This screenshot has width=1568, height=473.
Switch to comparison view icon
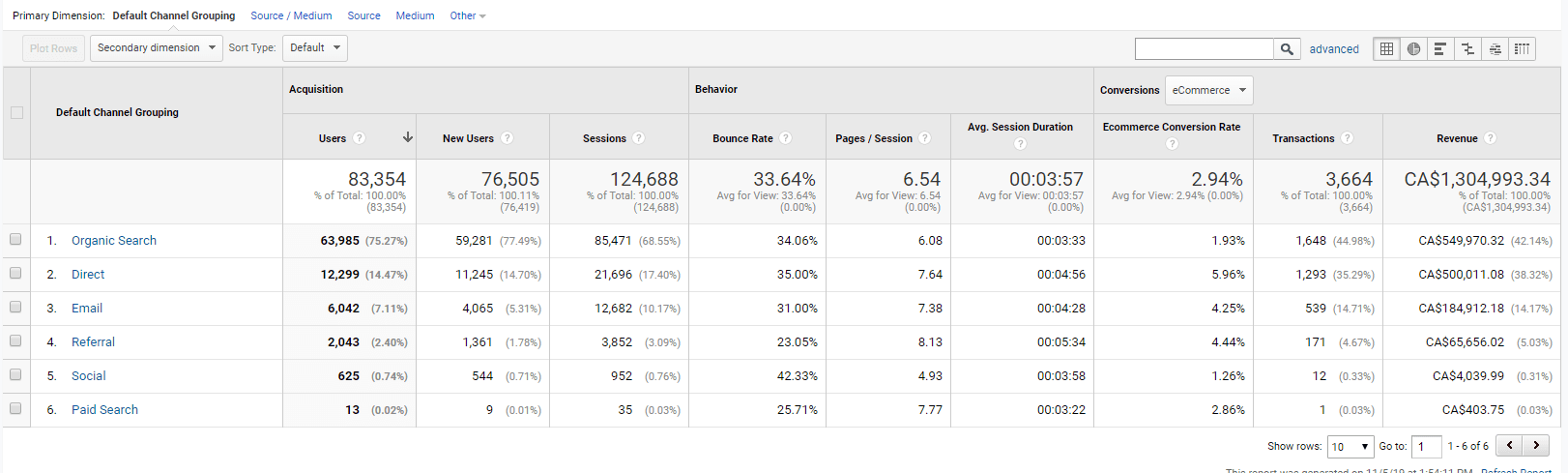pyautogui.click(x=1467, y=48)
